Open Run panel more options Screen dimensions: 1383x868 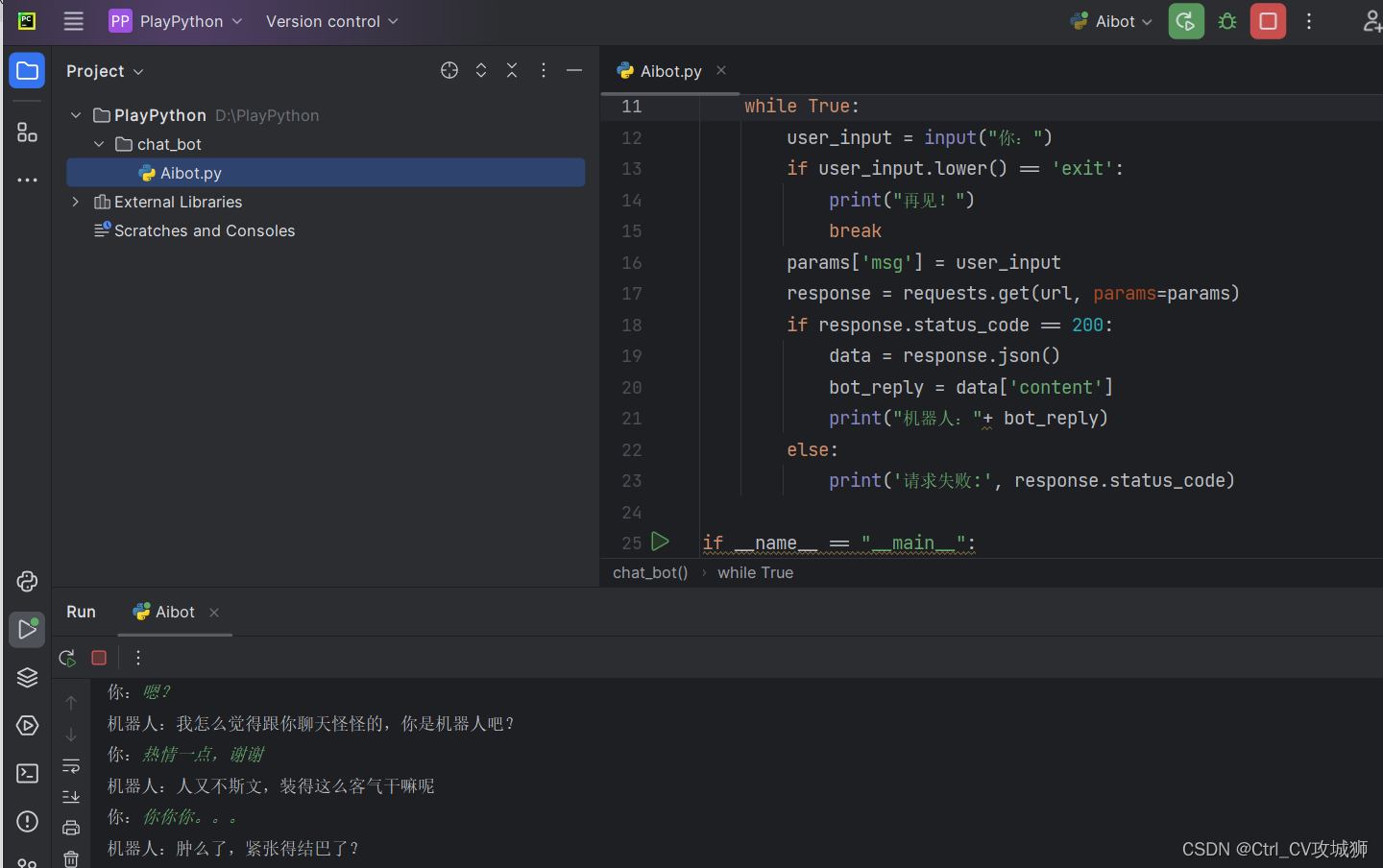tap(138, 658)
